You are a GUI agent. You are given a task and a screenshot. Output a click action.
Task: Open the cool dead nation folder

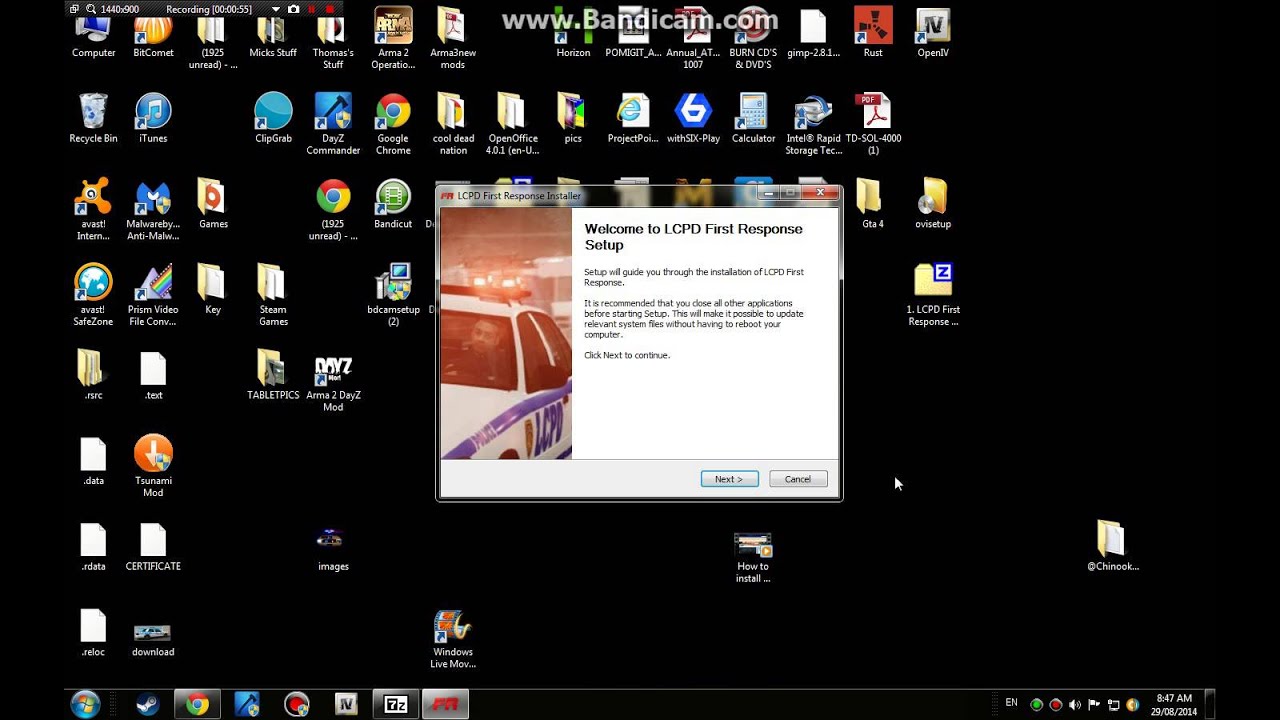click(453, 124)
